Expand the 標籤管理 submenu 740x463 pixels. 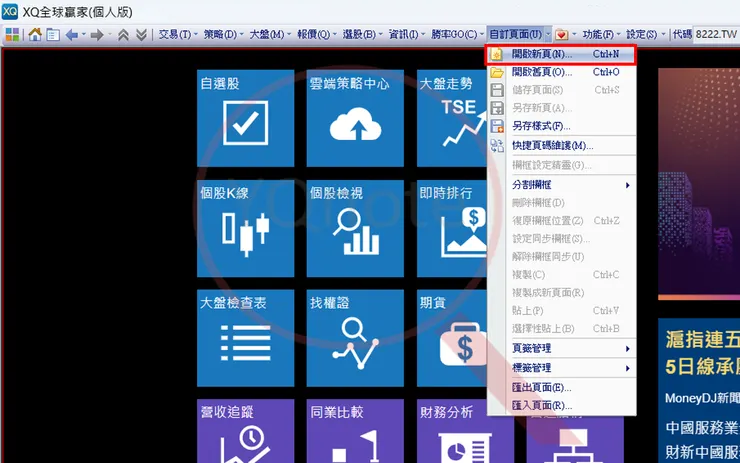point(561,368)
